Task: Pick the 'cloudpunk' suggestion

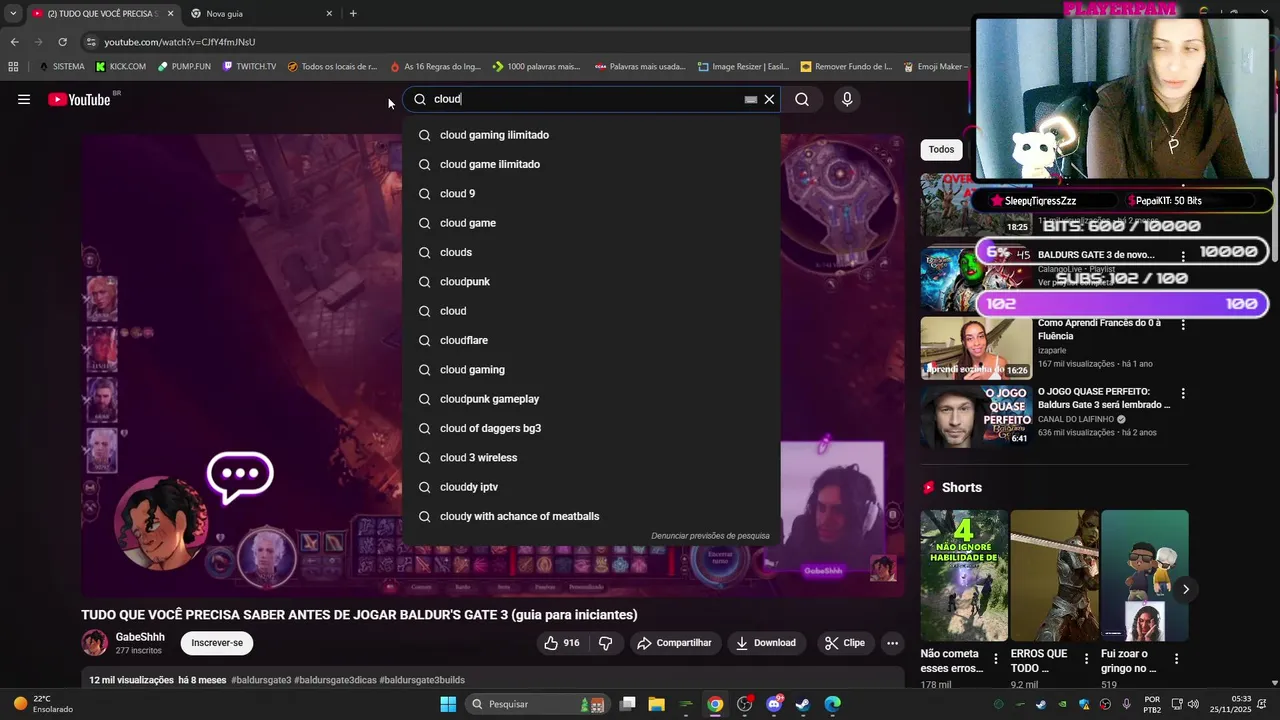Action: (591, 282)
